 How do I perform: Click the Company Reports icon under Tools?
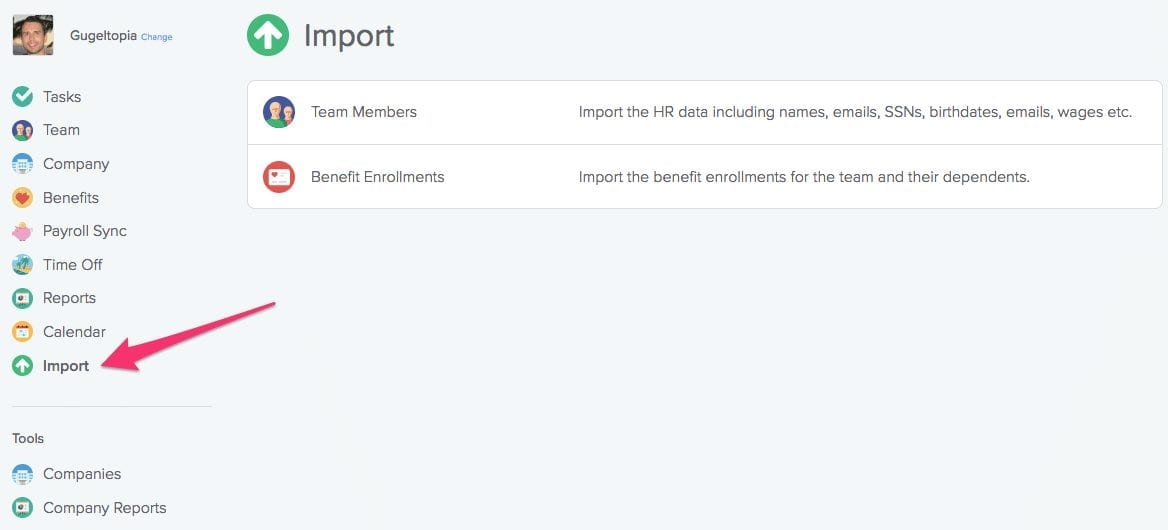[x=22, y=508]
